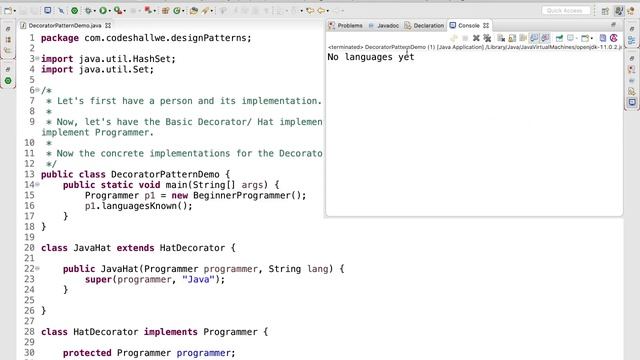The width and height of the screenshot is (640, 360).
Task: Click the Open Perspective icon
Action: click(x=605, y=11)
